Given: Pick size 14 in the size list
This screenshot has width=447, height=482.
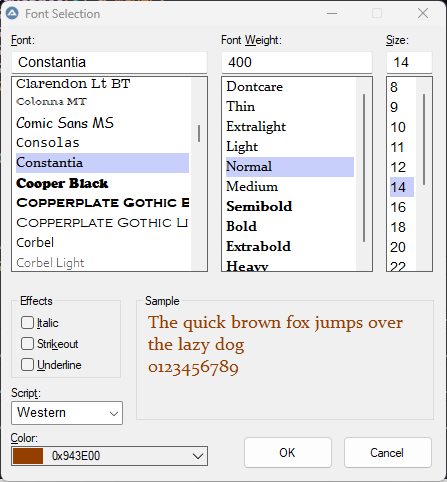Looking at the screenshot, I should [402, 187].
